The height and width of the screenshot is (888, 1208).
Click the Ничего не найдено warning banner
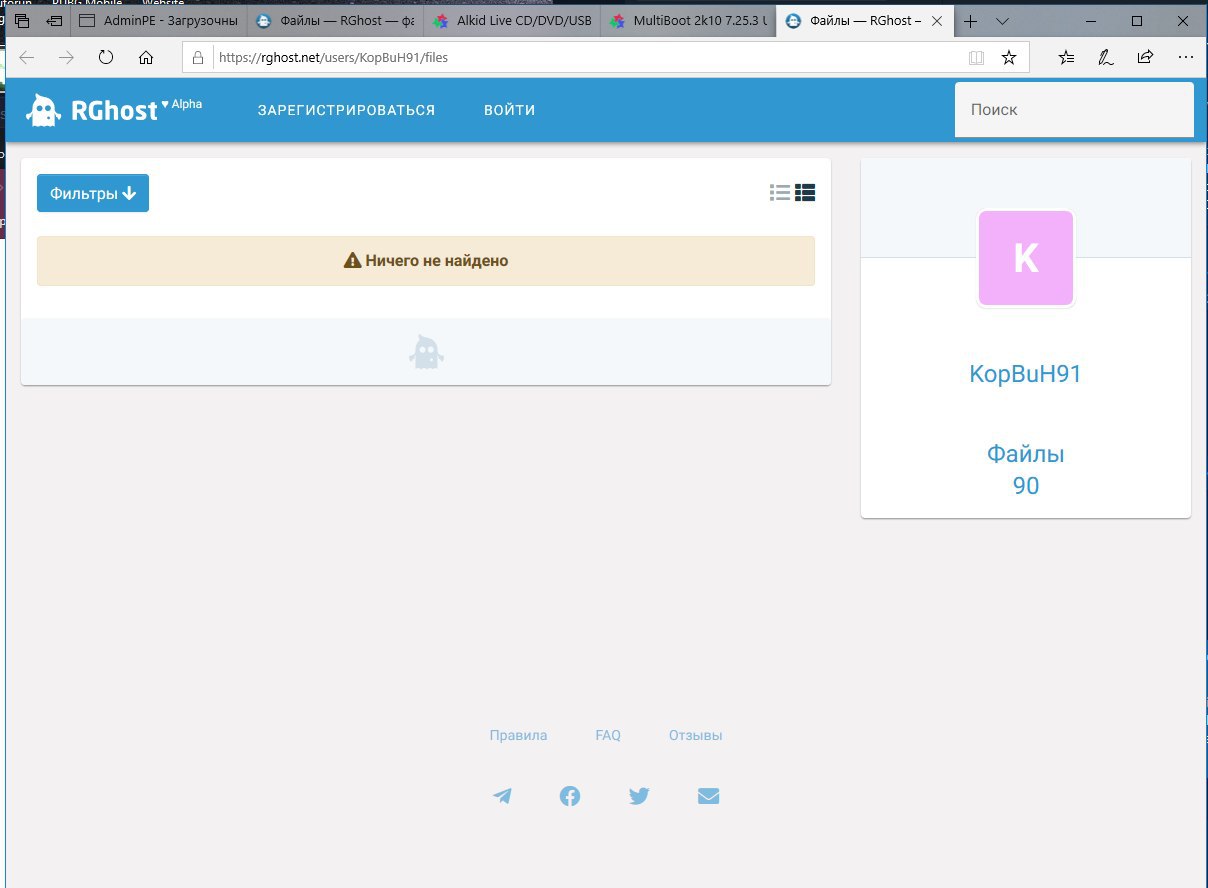[426, 261]
